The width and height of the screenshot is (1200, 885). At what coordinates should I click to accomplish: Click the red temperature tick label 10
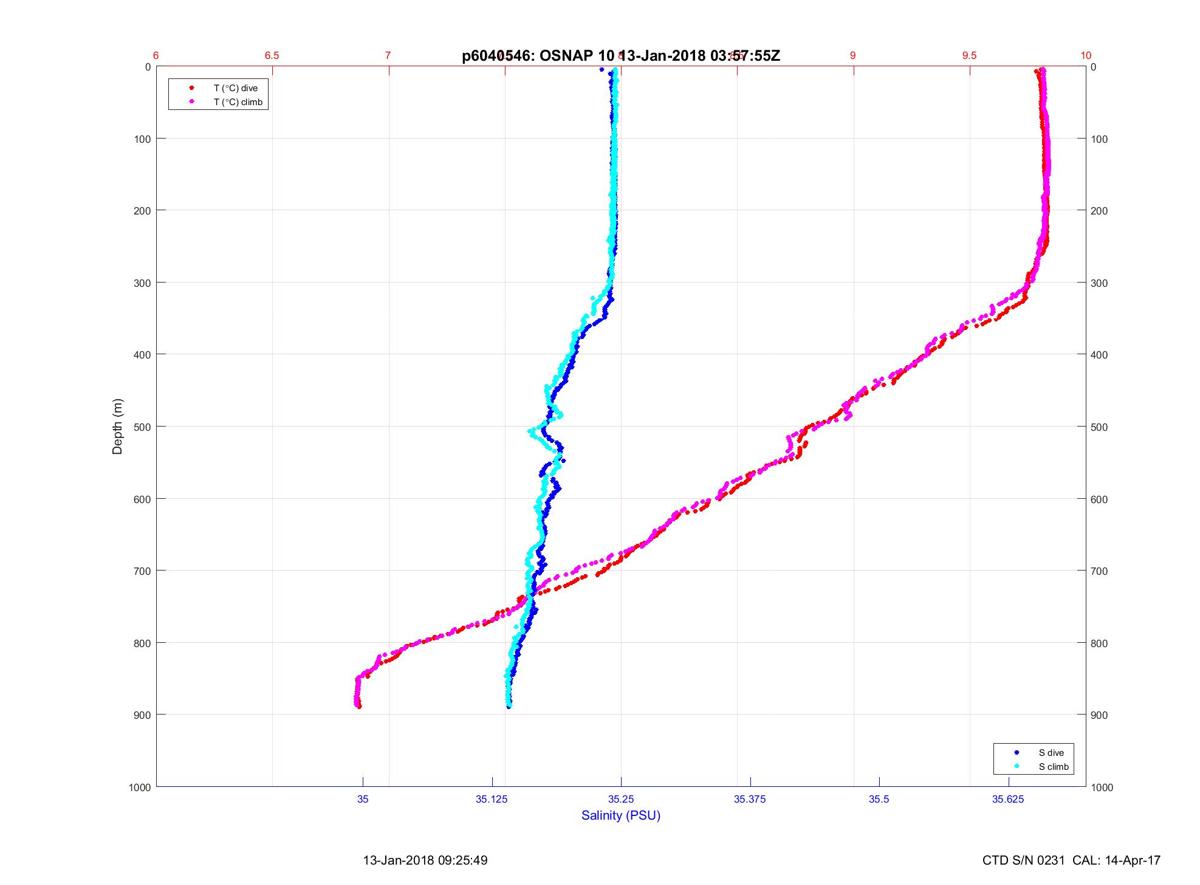click(1085, 56)
